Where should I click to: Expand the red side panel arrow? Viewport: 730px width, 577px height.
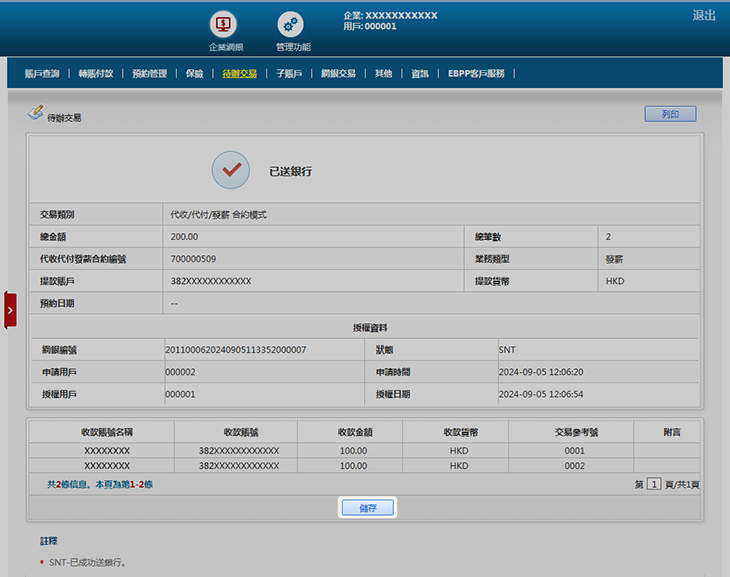10,310
